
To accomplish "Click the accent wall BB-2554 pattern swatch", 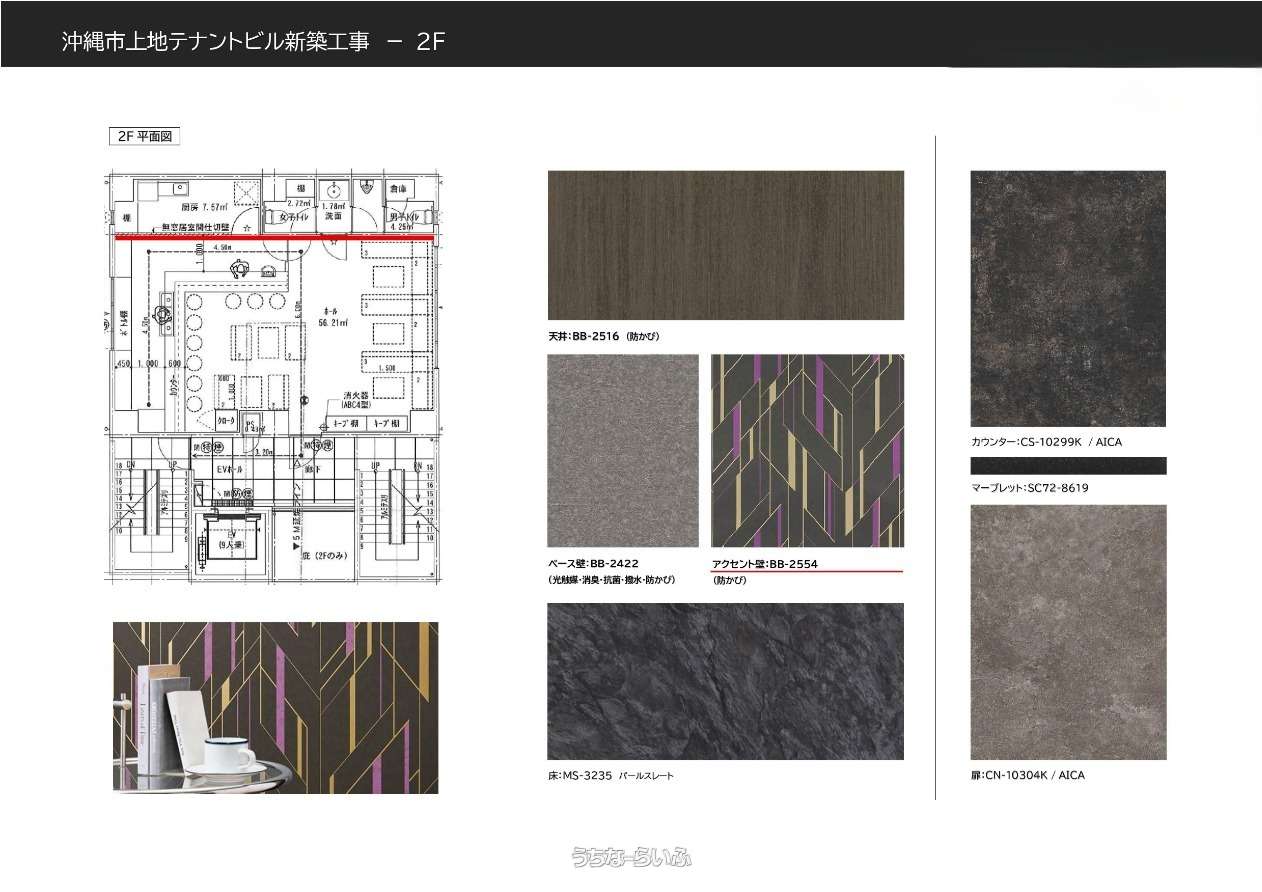I will [x=807, y=450].
